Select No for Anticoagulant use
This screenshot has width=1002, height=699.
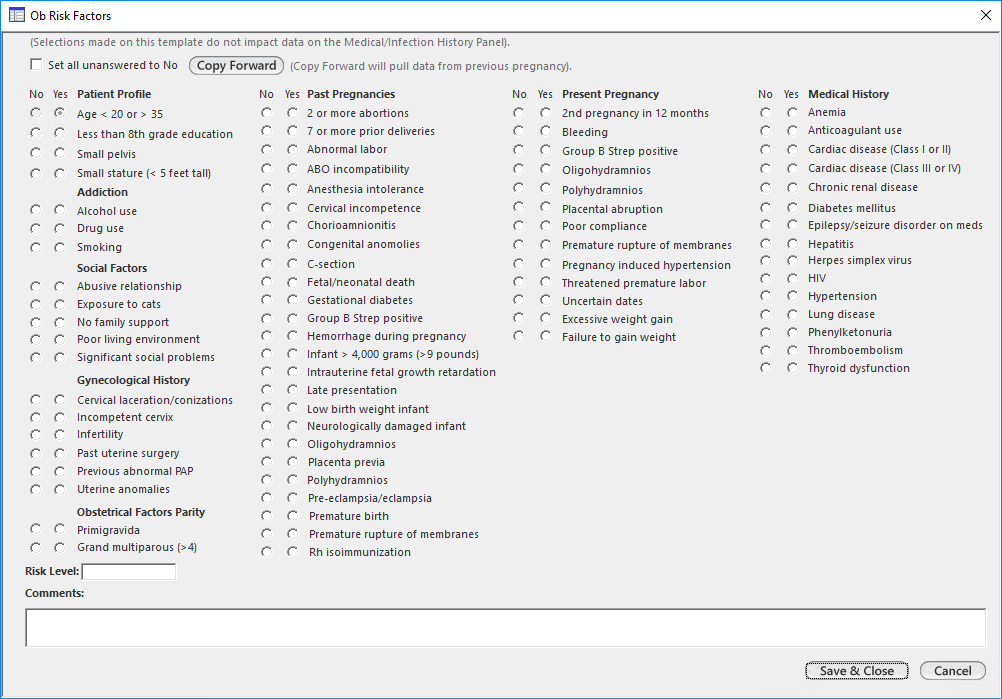pos(765,130)
